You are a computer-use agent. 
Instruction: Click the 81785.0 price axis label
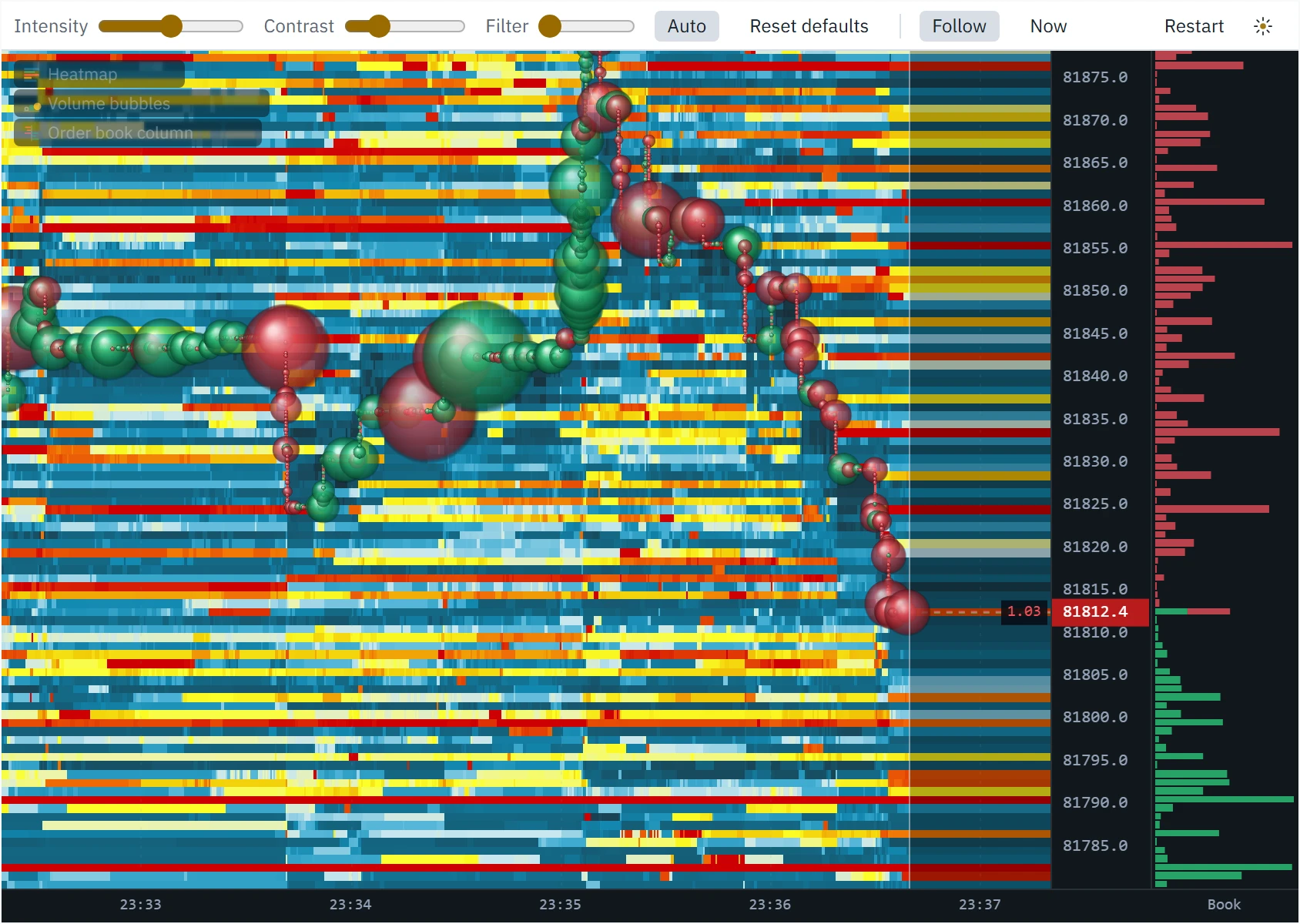(1095, 845)
